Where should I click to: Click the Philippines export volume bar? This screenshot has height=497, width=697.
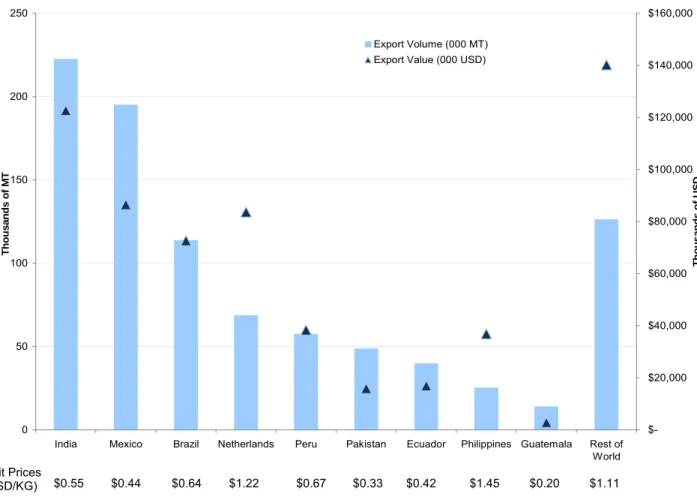(486, 409)
